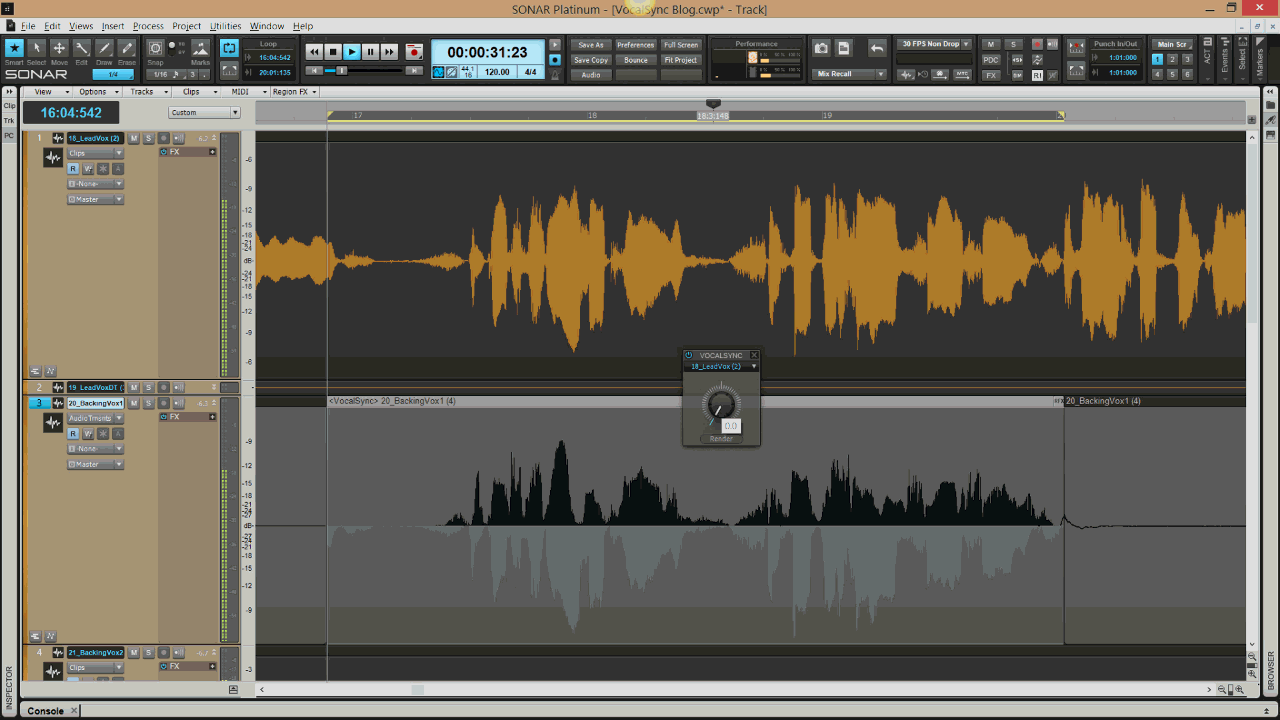Screen dimensions: 1280x720
Task: Click the Bounce button
Action: 635,60
